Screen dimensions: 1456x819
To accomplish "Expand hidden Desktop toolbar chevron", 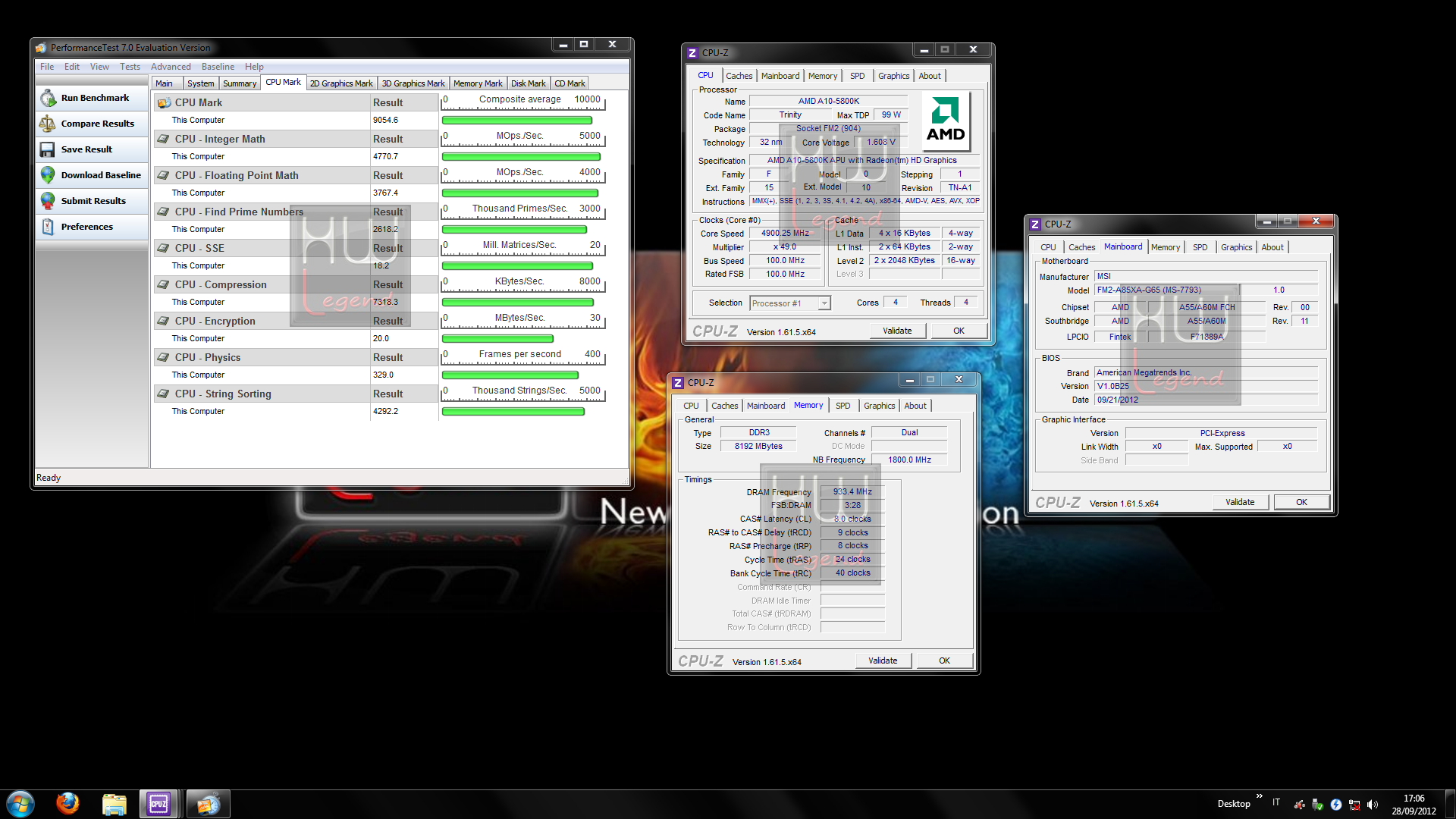I will [1260, 796].
